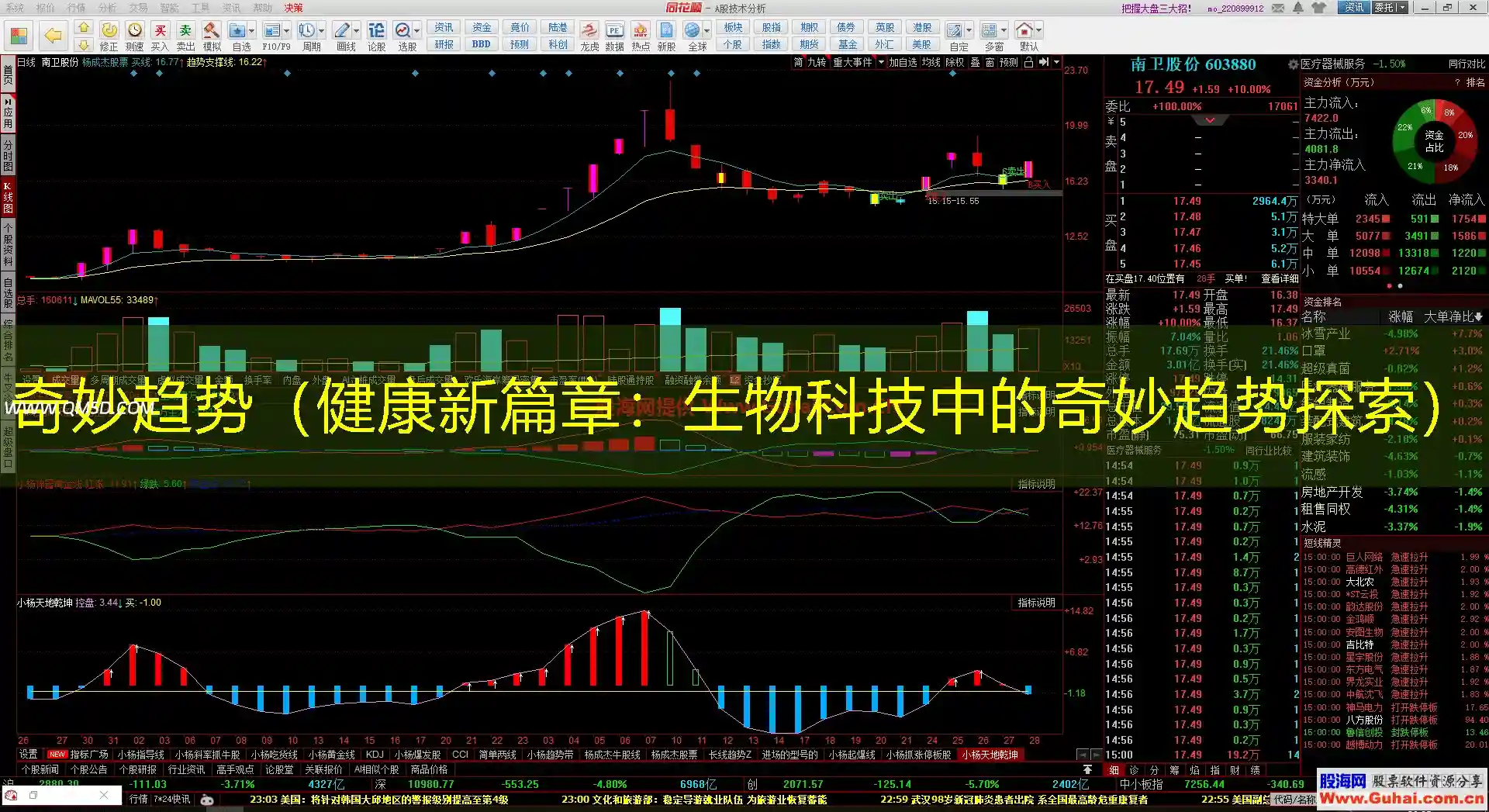The width and height of the screenshot is (1489, 812).
Task: Click the 设置 button on indicator tab bar
Action: point(28,755)
